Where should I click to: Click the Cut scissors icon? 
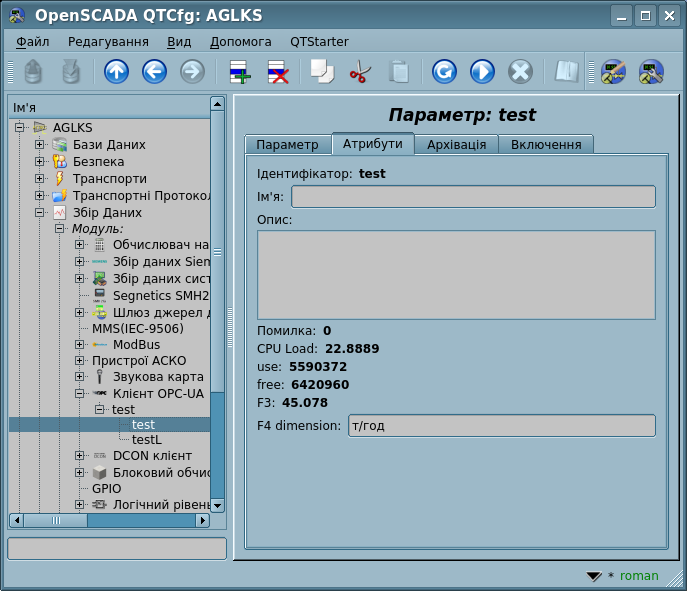click(x=360, y=72)
